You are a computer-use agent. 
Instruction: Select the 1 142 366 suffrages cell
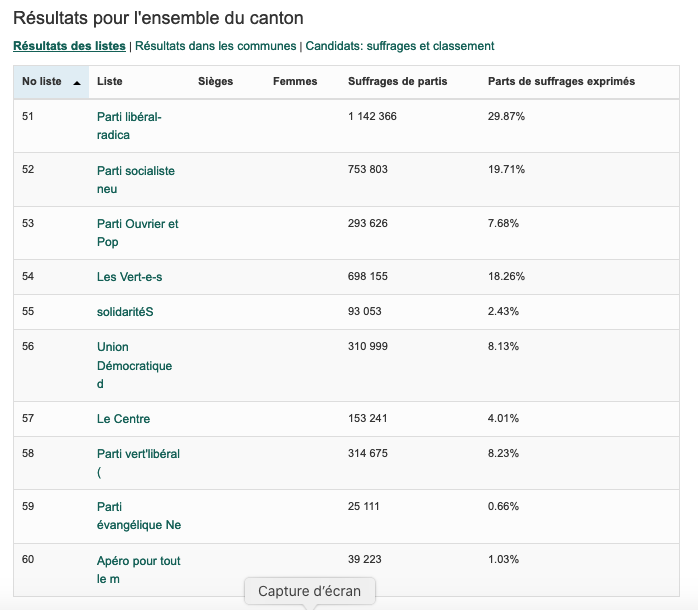pos(372,116)
